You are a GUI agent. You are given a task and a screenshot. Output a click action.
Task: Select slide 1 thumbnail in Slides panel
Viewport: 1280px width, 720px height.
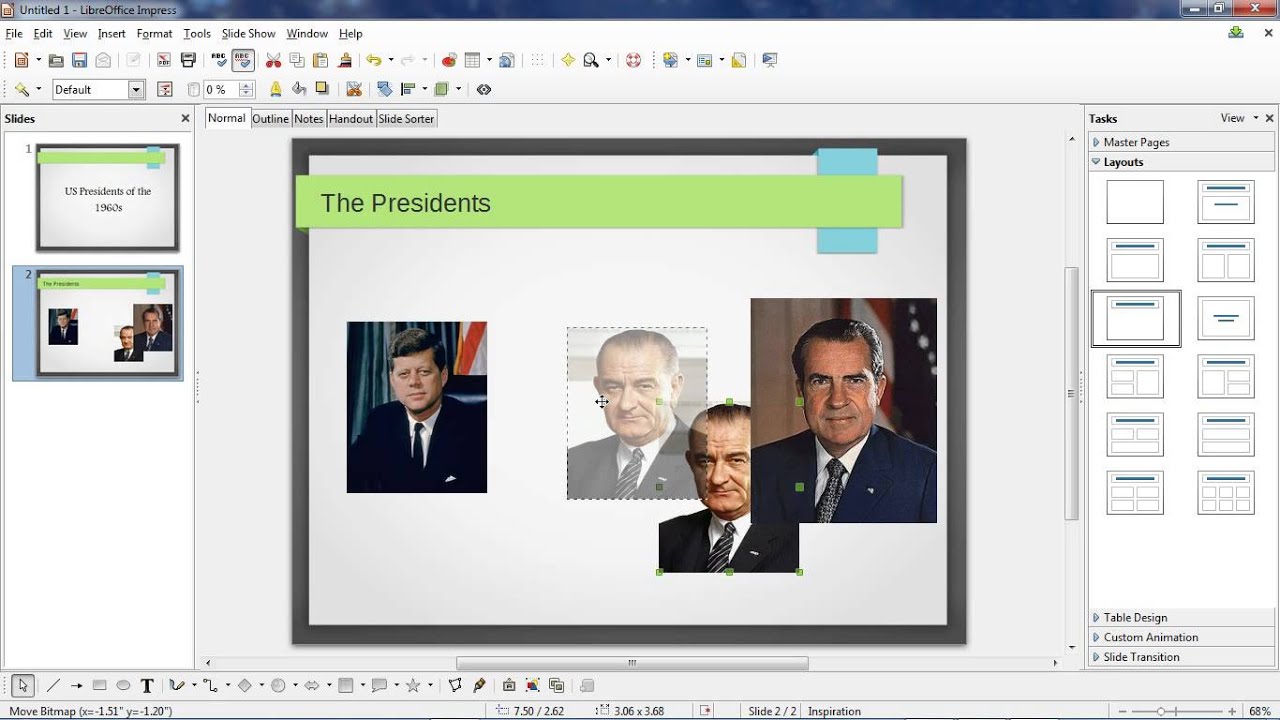[108, 197]
